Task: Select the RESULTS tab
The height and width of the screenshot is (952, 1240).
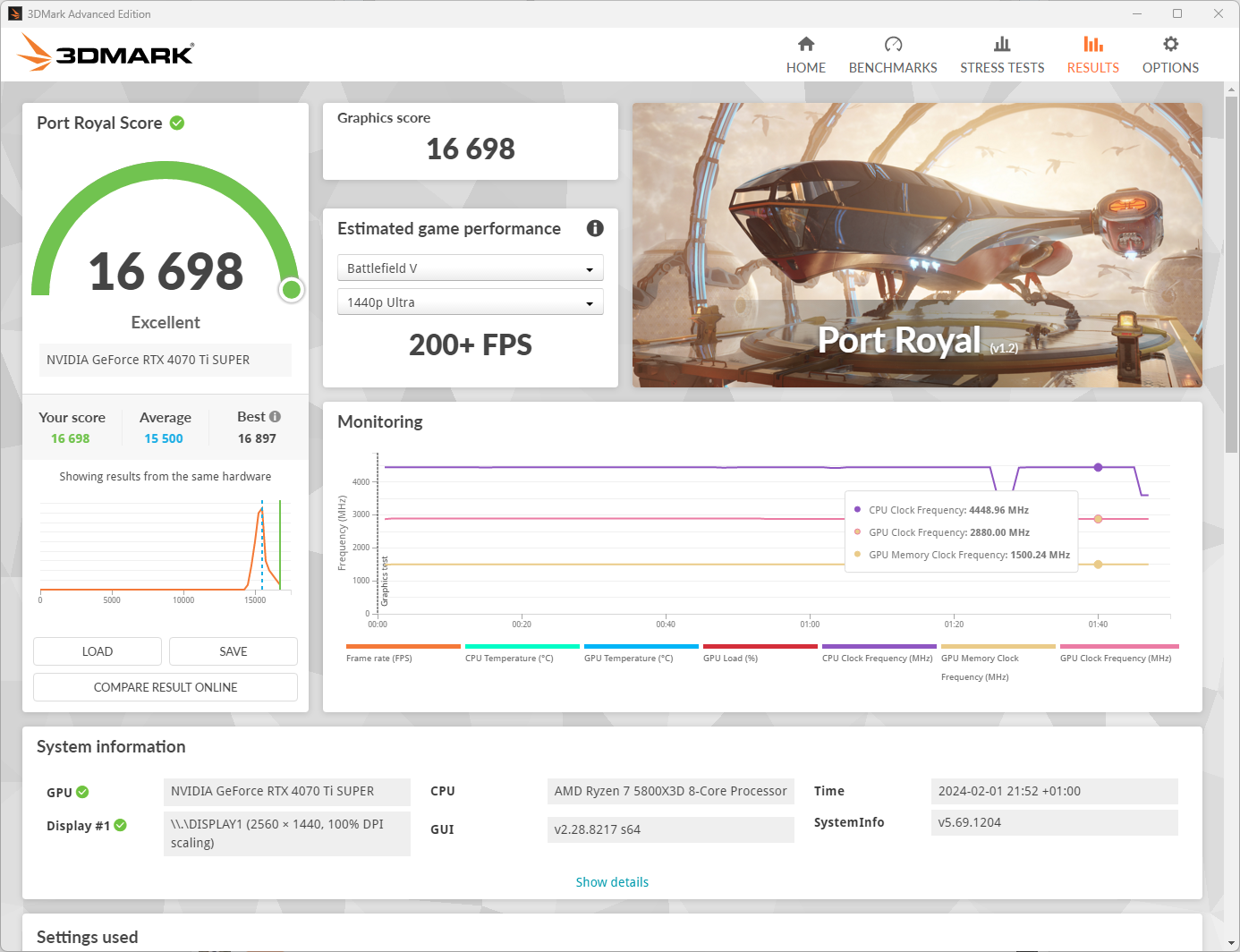Action: click(x=1092, y=55)
